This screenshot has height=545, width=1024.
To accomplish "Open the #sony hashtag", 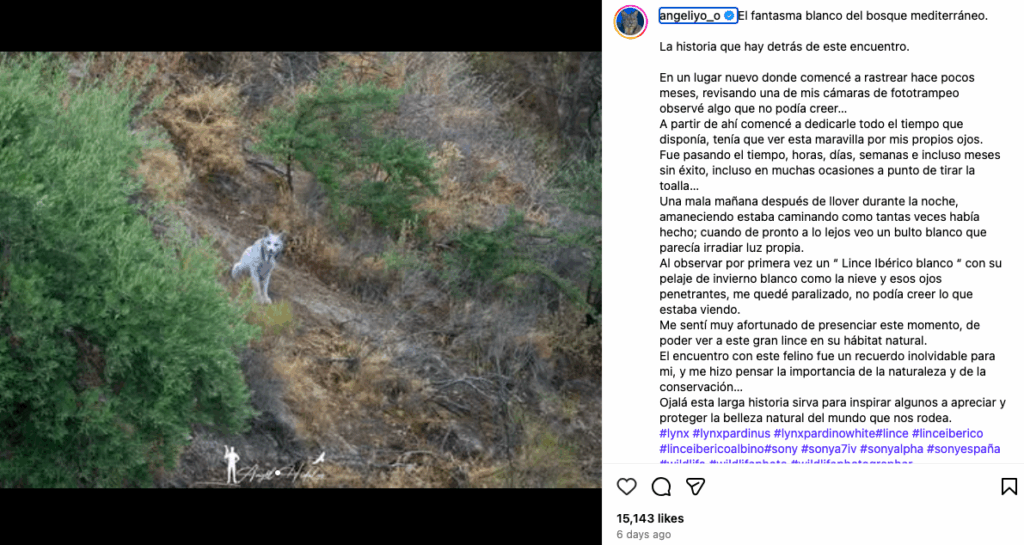I will (780, 449).
